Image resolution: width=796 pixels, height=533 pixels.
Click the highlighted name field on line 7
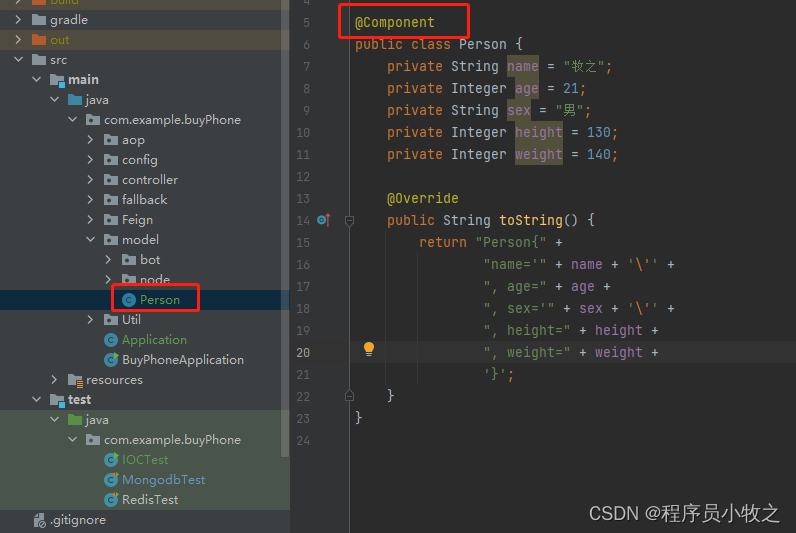522,66
